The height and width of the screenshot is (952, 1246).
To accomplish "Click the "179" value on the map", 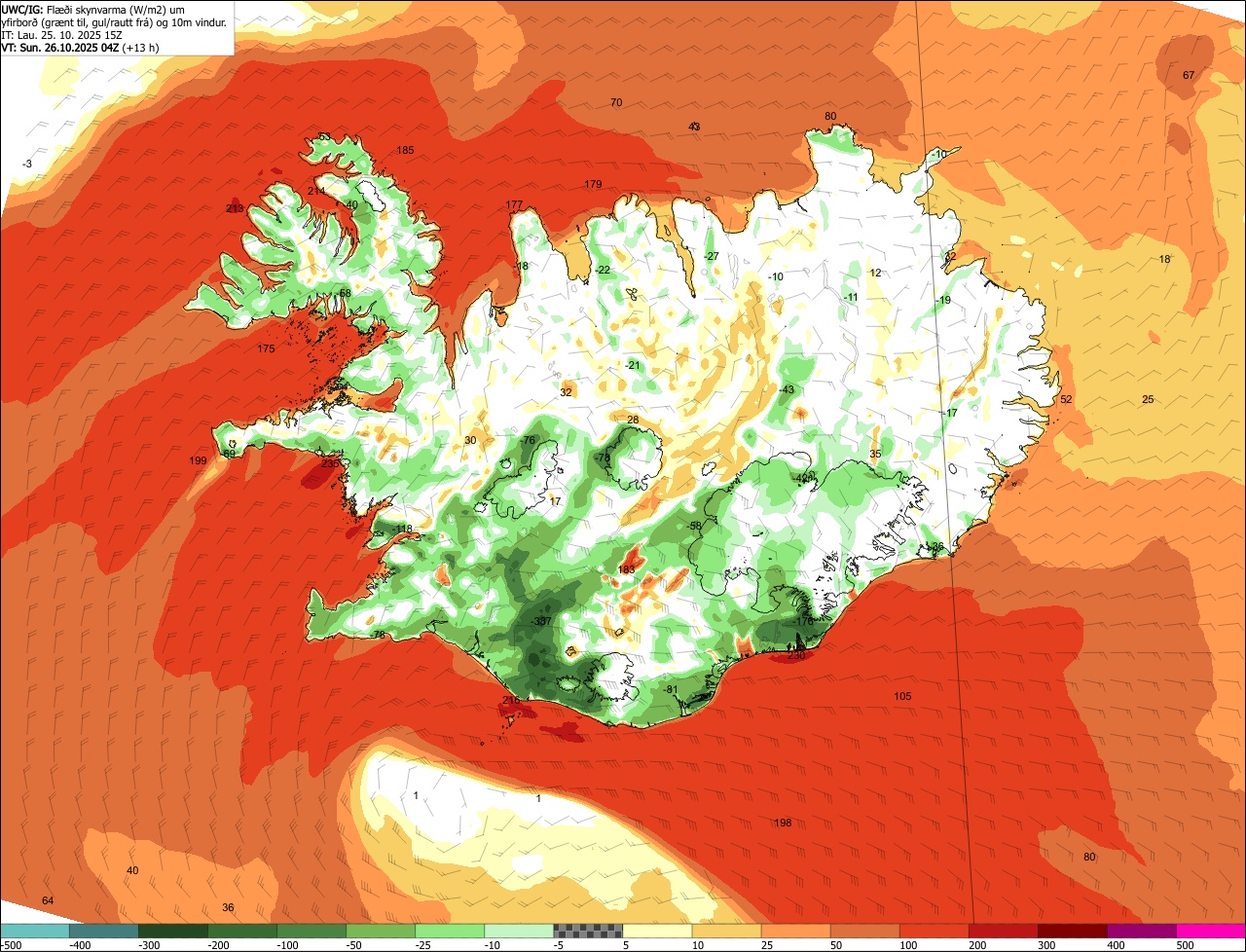I will tap(593, 184).
